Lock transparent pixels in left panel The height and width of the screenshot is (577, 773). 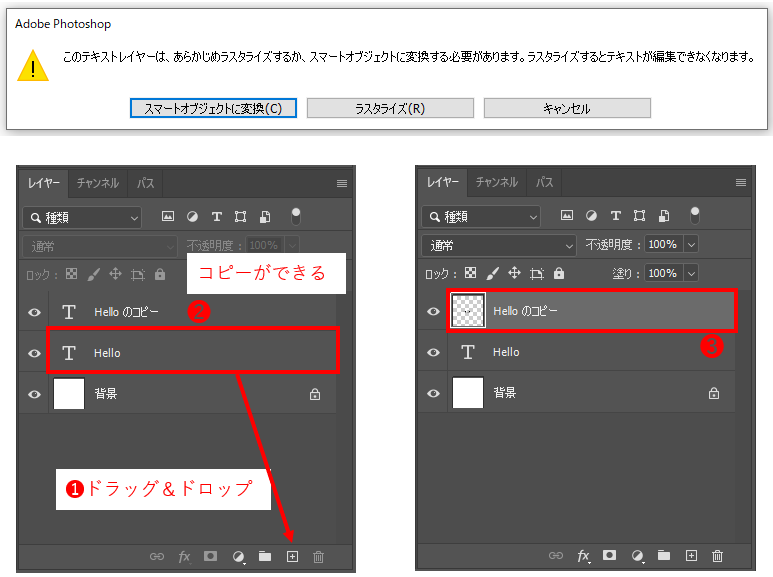click(71, 274)
